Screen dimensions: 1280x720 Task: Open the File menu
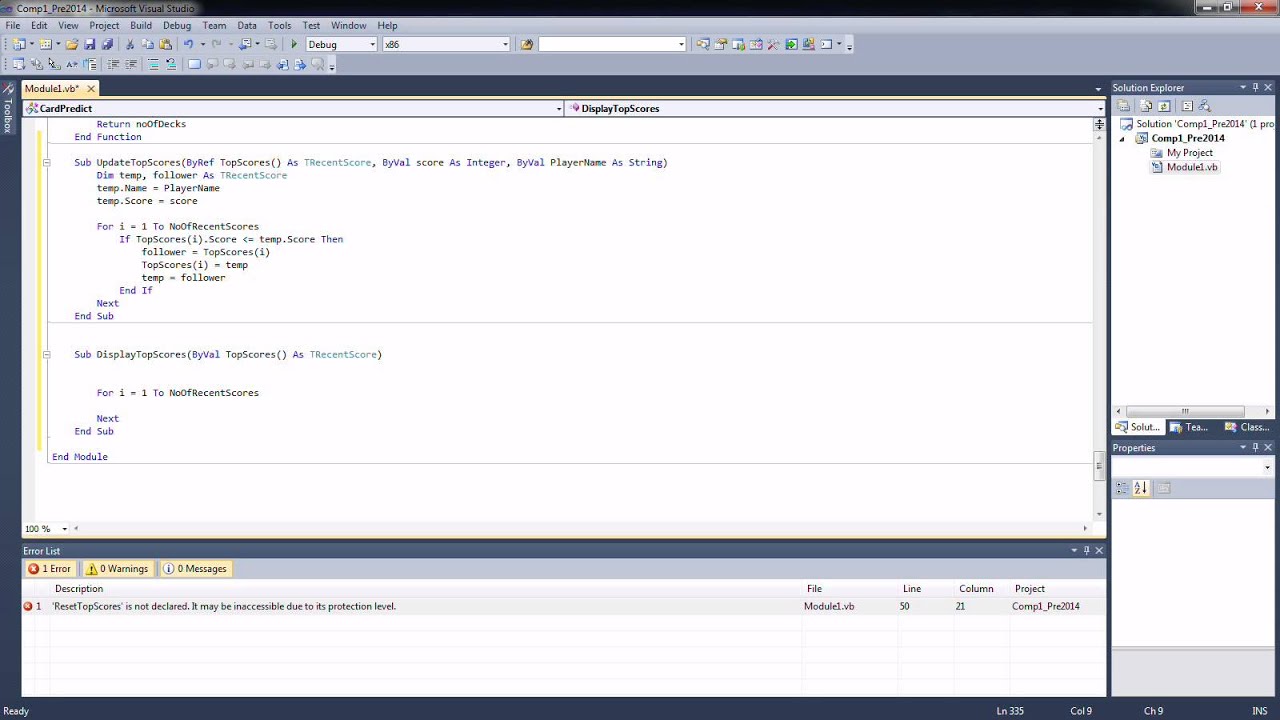coord(13,25)
